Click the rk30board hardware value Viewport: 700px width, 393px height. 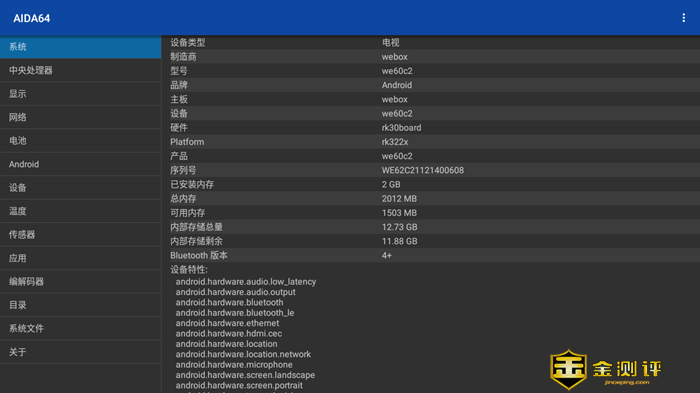coord(401,128)
